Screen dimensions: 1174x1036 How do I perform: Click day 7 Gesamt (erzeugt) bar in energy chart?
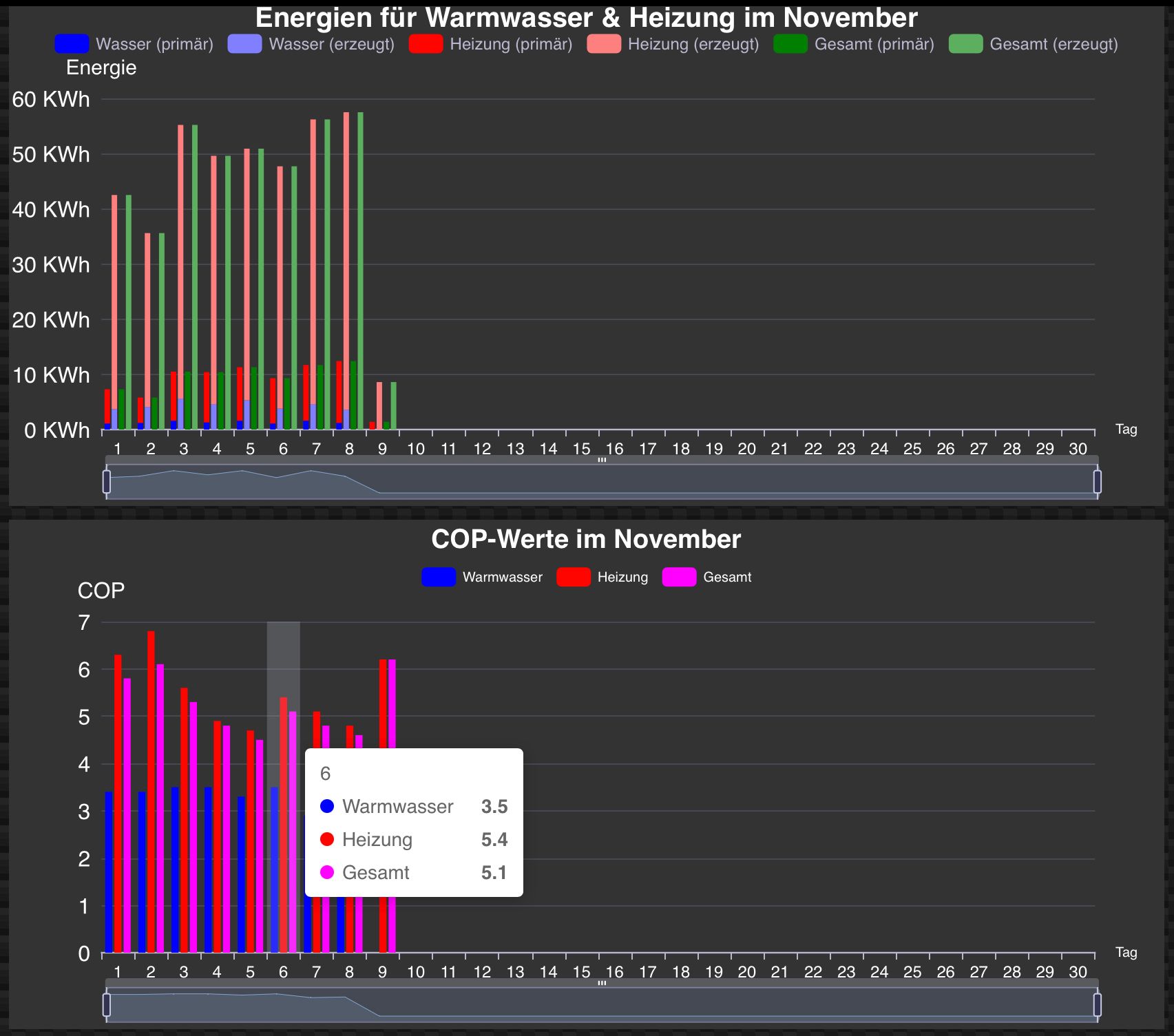tap(327, 275)
